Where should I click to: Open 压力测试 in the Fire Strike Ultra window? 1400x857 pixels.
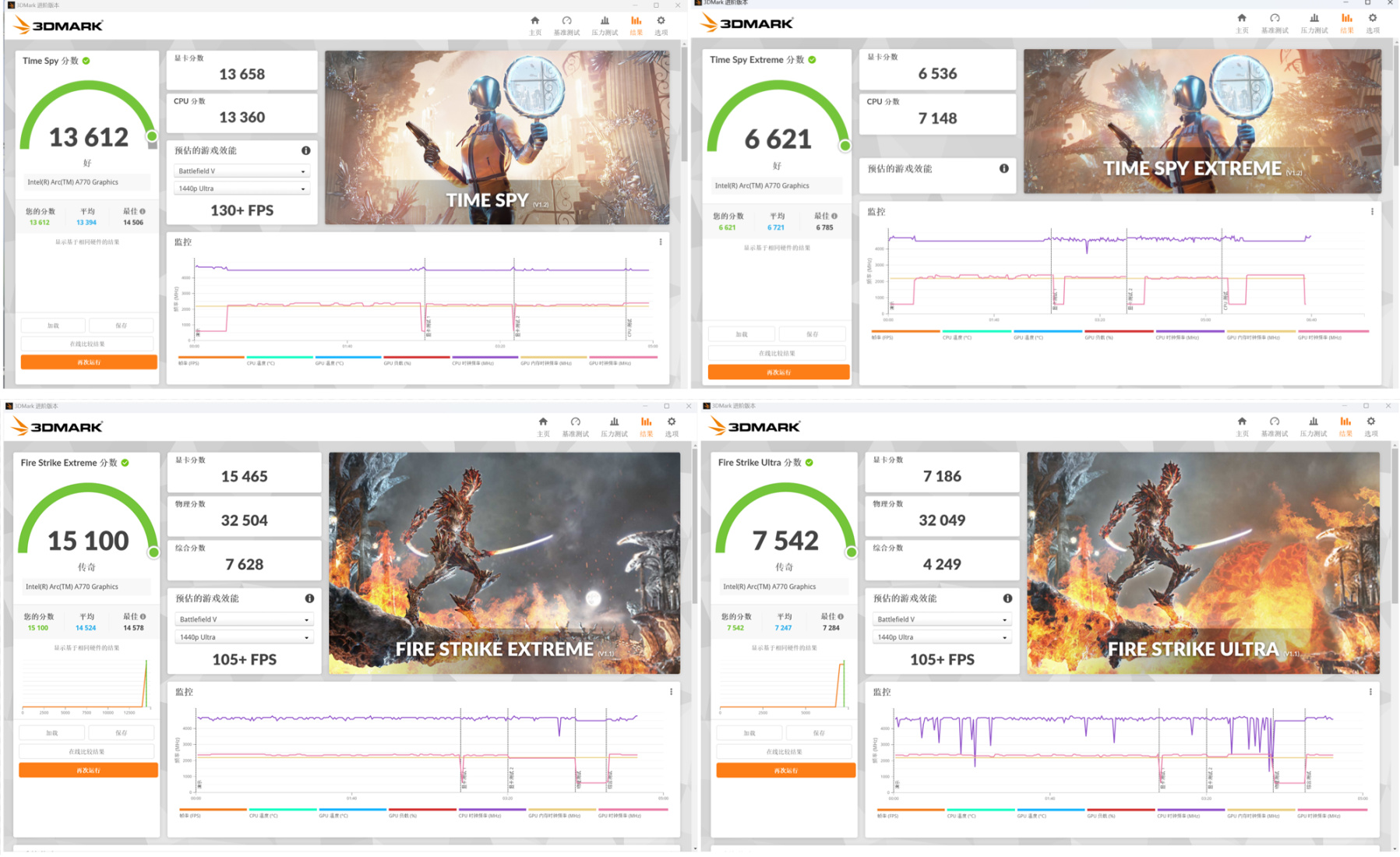pyautogui.click(x=1314, y=427)
